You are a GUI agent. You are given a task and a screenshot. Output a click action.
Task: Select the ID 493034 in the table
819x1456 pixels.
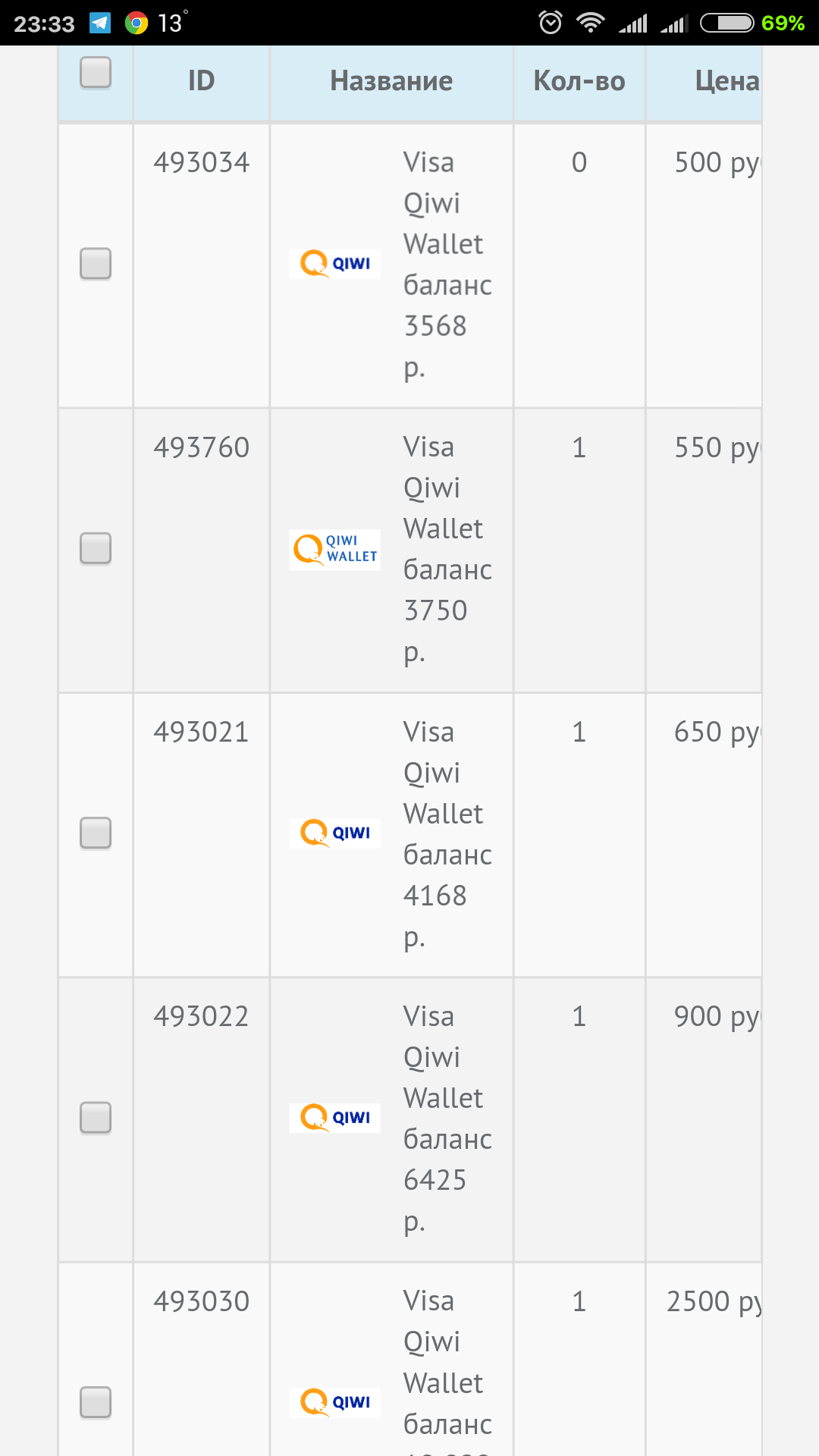(201, 162)
